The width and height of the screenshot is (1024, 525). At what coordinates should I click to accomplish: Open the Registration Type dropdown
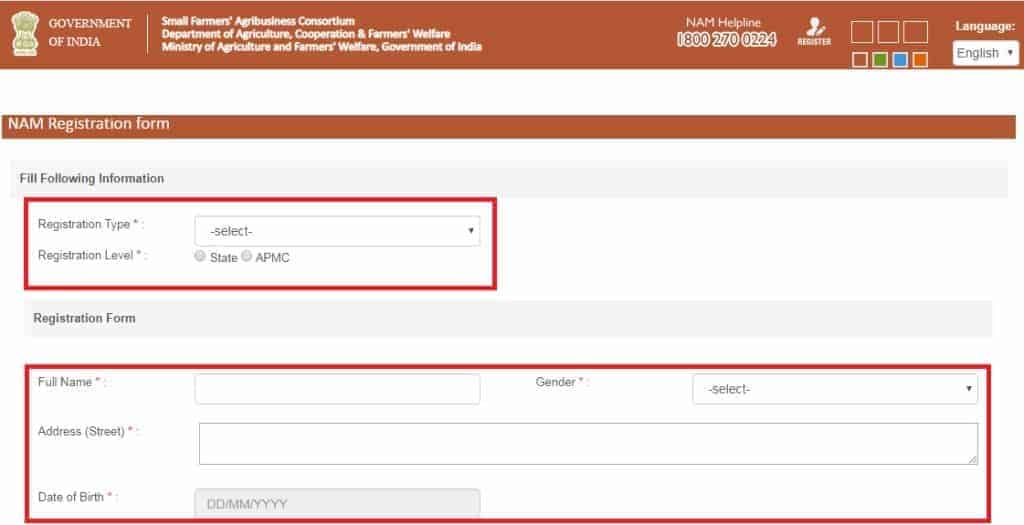pos(337,231)
